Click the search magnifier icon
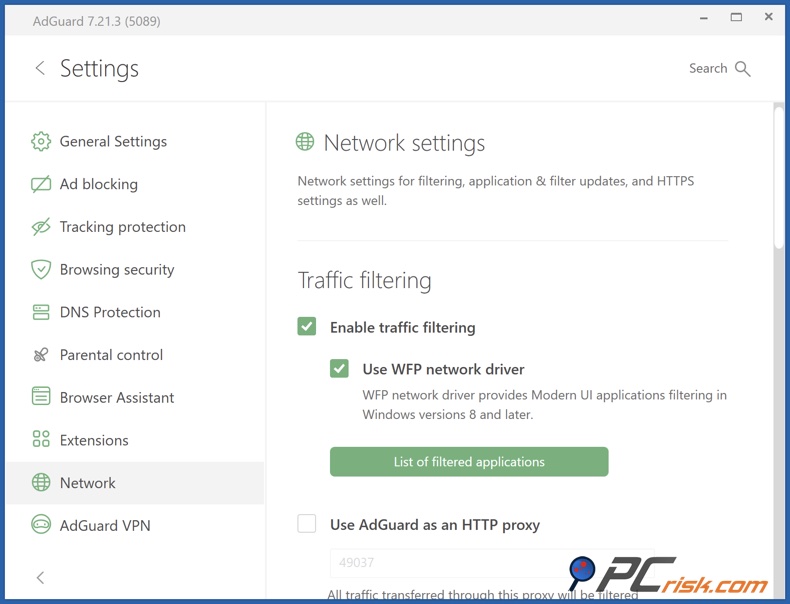The width and height of the screenshot is (790, 604). click(742, 69)
